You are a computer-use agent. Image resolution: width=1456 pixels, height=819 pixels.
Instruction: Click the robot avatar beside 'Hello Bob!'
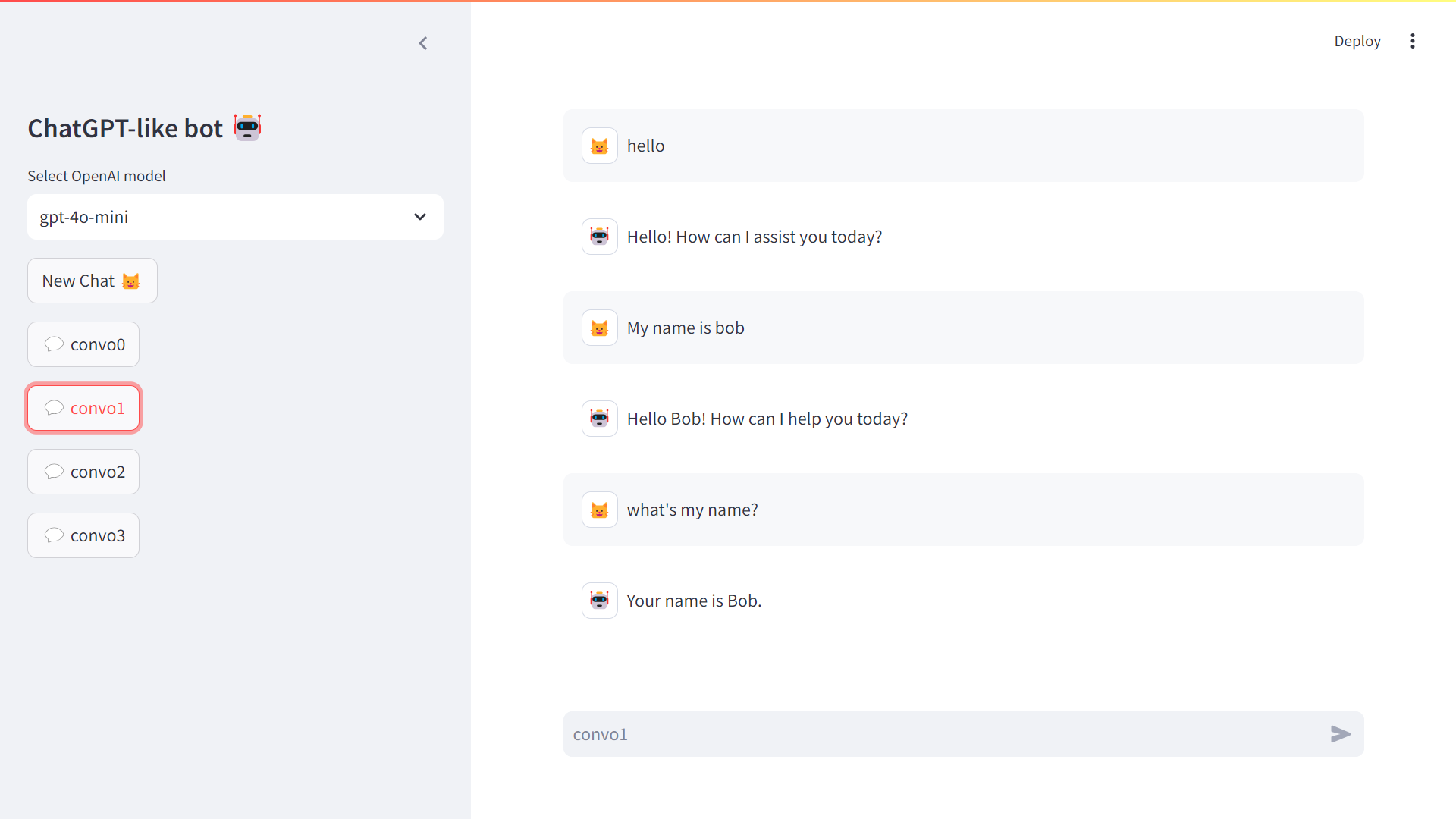[x=600, y=419]
